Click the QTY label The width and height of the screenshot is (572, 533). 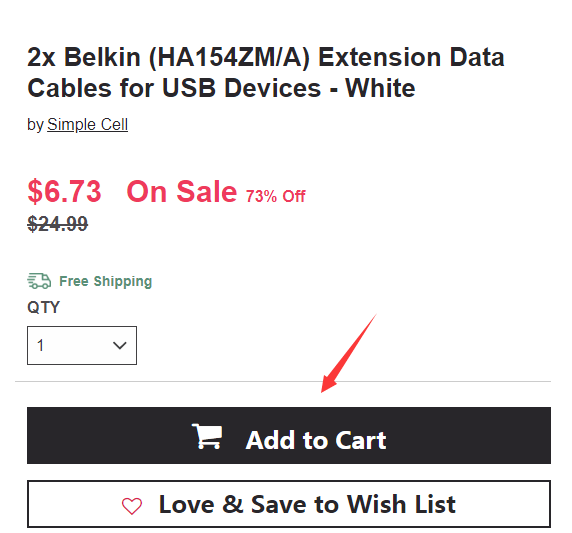click(43, 308)
